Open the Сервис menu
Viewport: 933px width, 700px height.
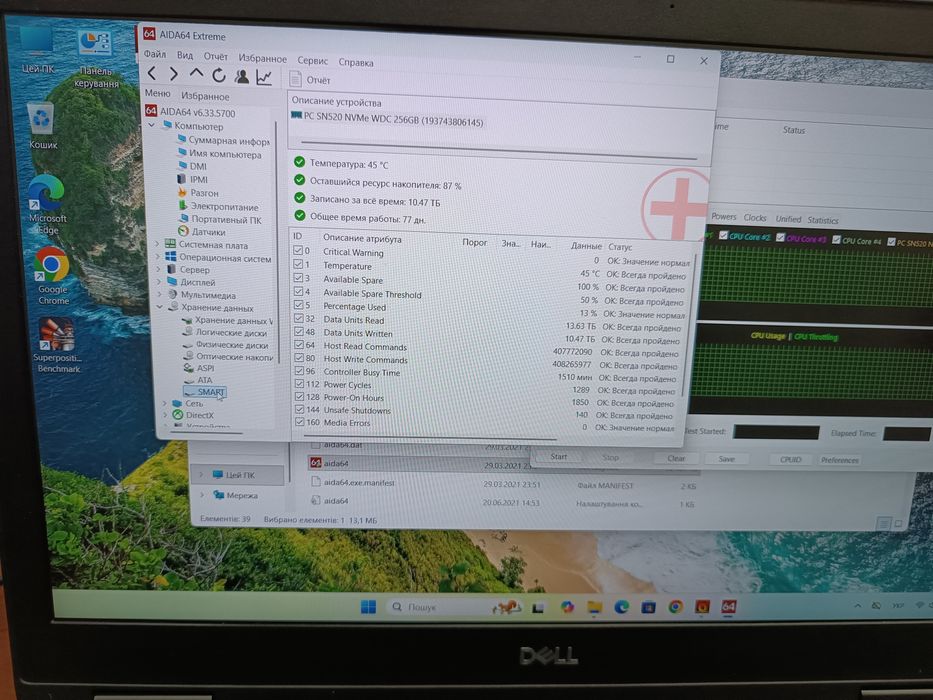tap(312, 60)
